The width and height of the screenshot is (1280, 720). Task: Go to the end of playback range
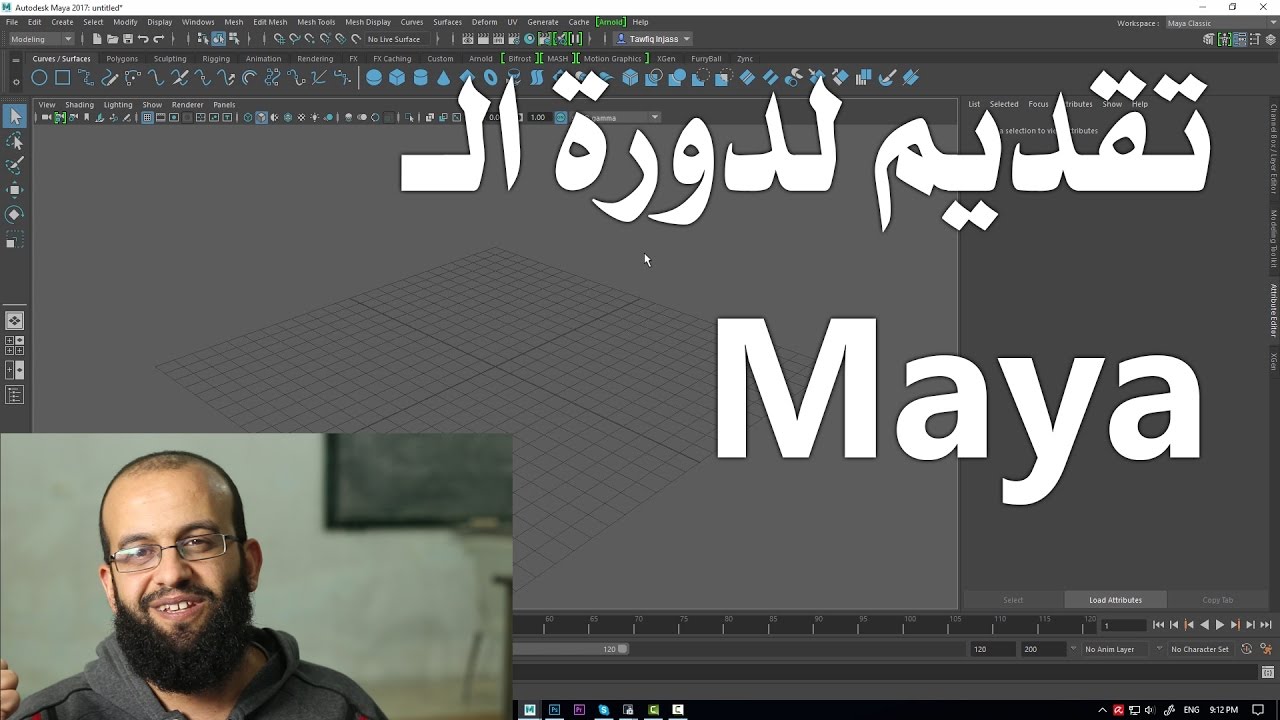click(1266, 625)
